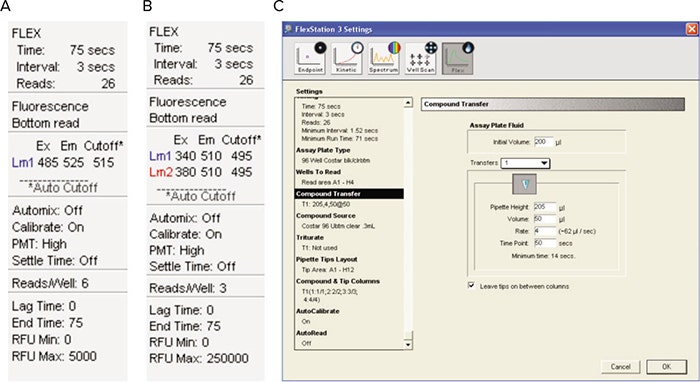700x382 pixels.
Task: Click Lm2 380 510 495 wavelength row
Action: [x=200, y=172]
